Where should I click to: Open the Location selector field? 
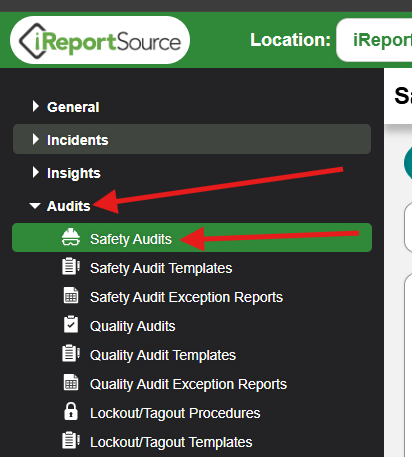pos(374,40)
